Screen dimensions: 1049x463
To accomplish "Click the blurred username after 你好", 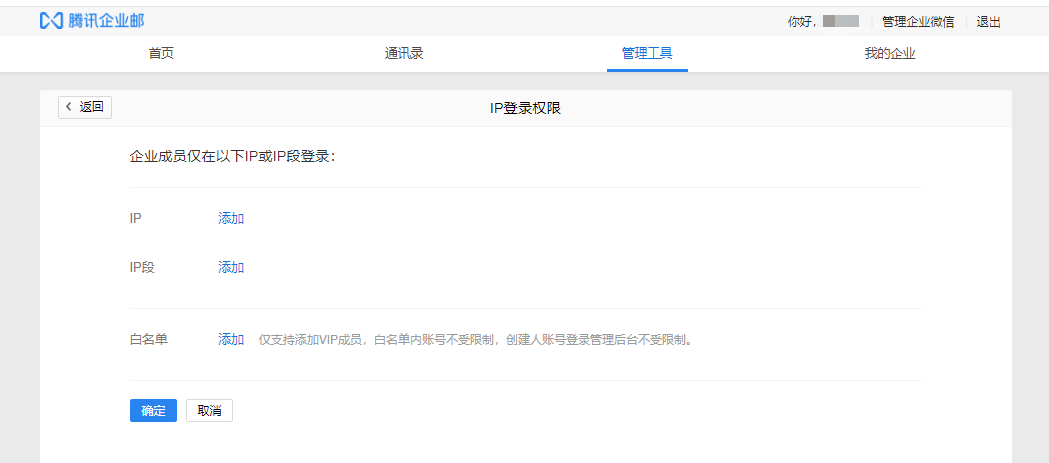I will 840,22.
